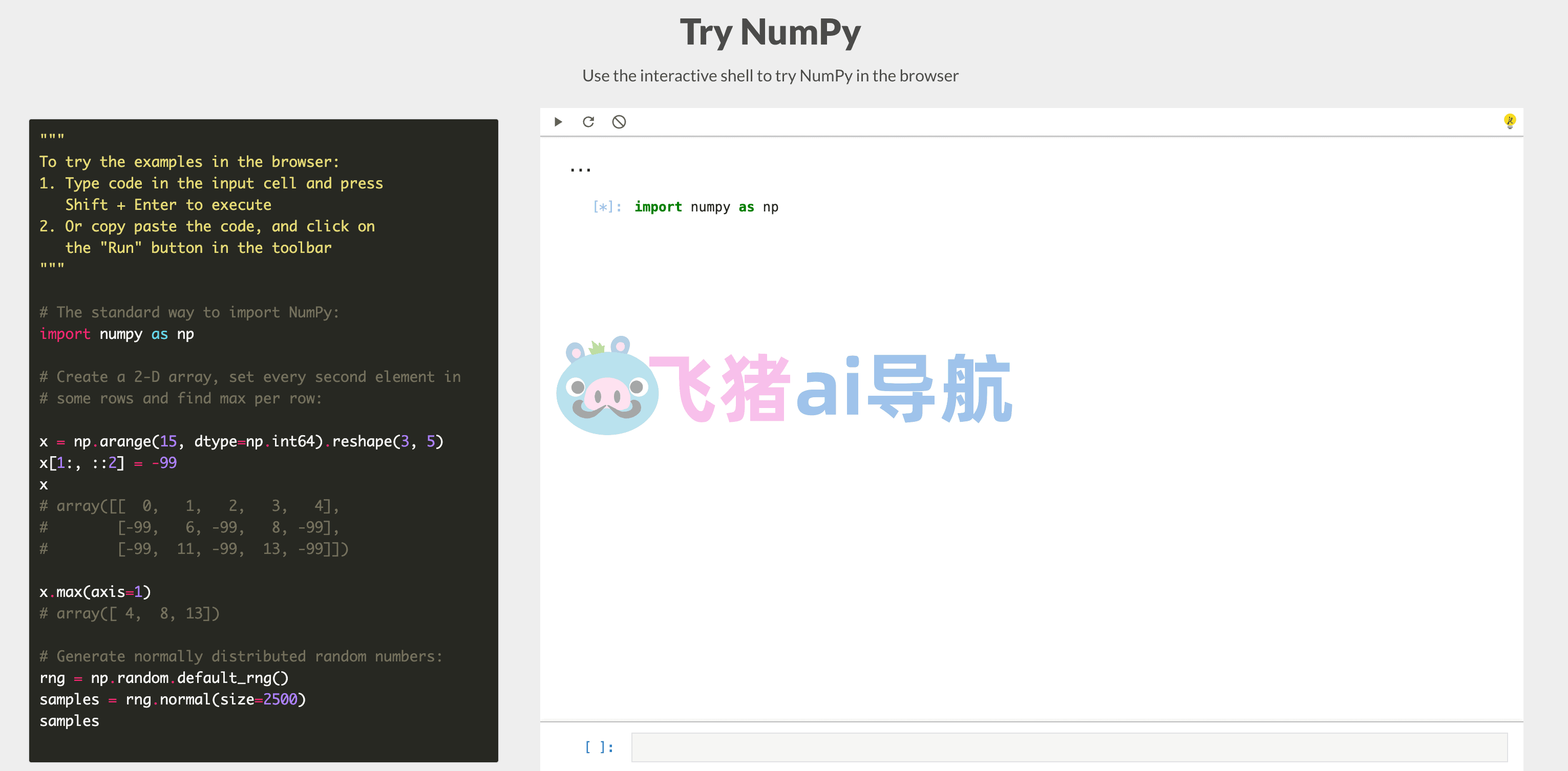
Task: Click the subtitle "Use the interactive shell to try NumPy in the browser"
Action: [770, 75]
